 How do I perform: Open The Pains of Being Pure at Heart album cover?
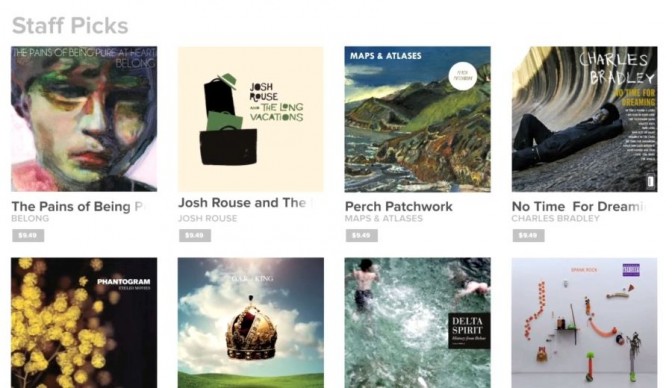pos(84,119)
